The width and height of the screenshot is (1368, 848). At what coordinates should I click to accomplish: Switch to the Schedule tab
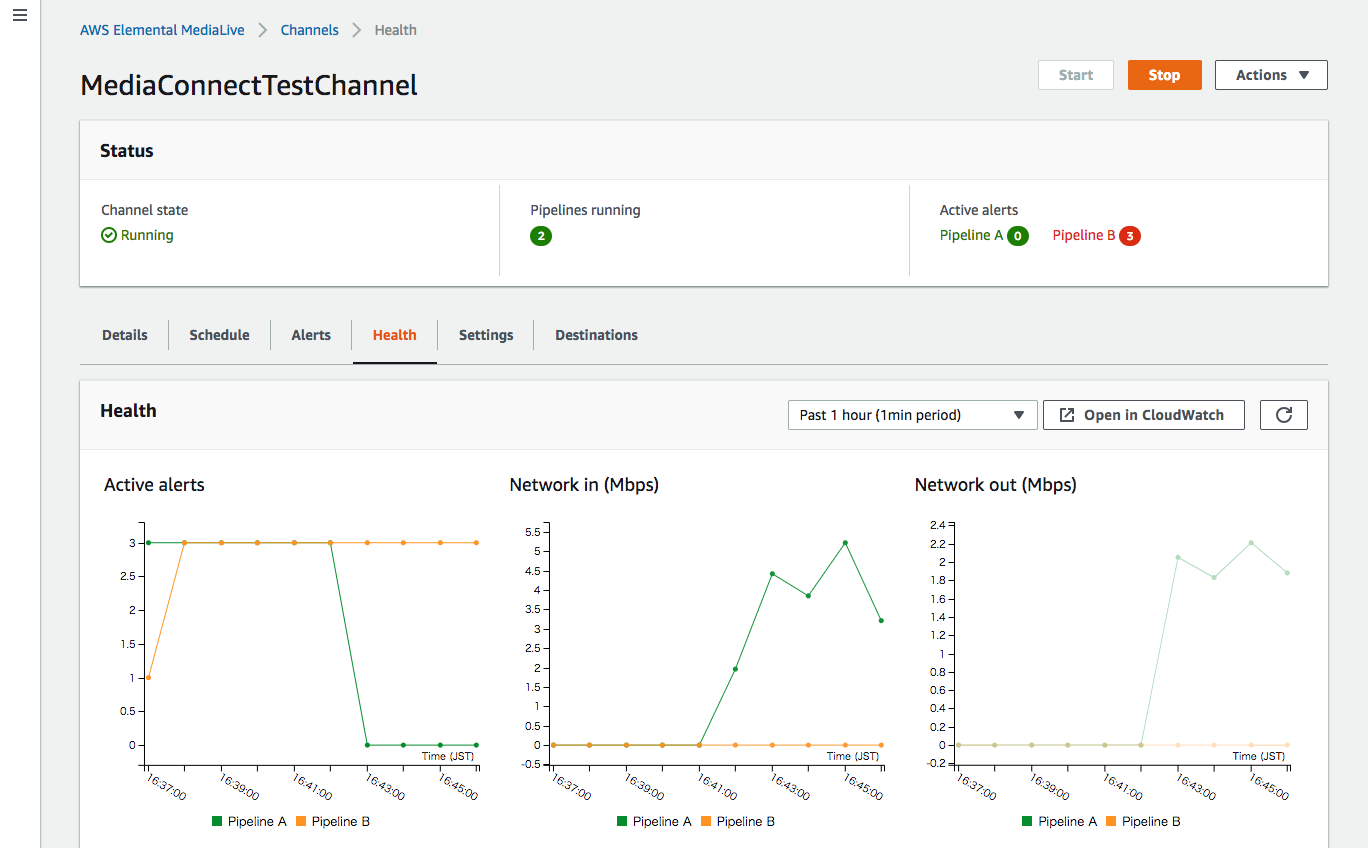219,335
